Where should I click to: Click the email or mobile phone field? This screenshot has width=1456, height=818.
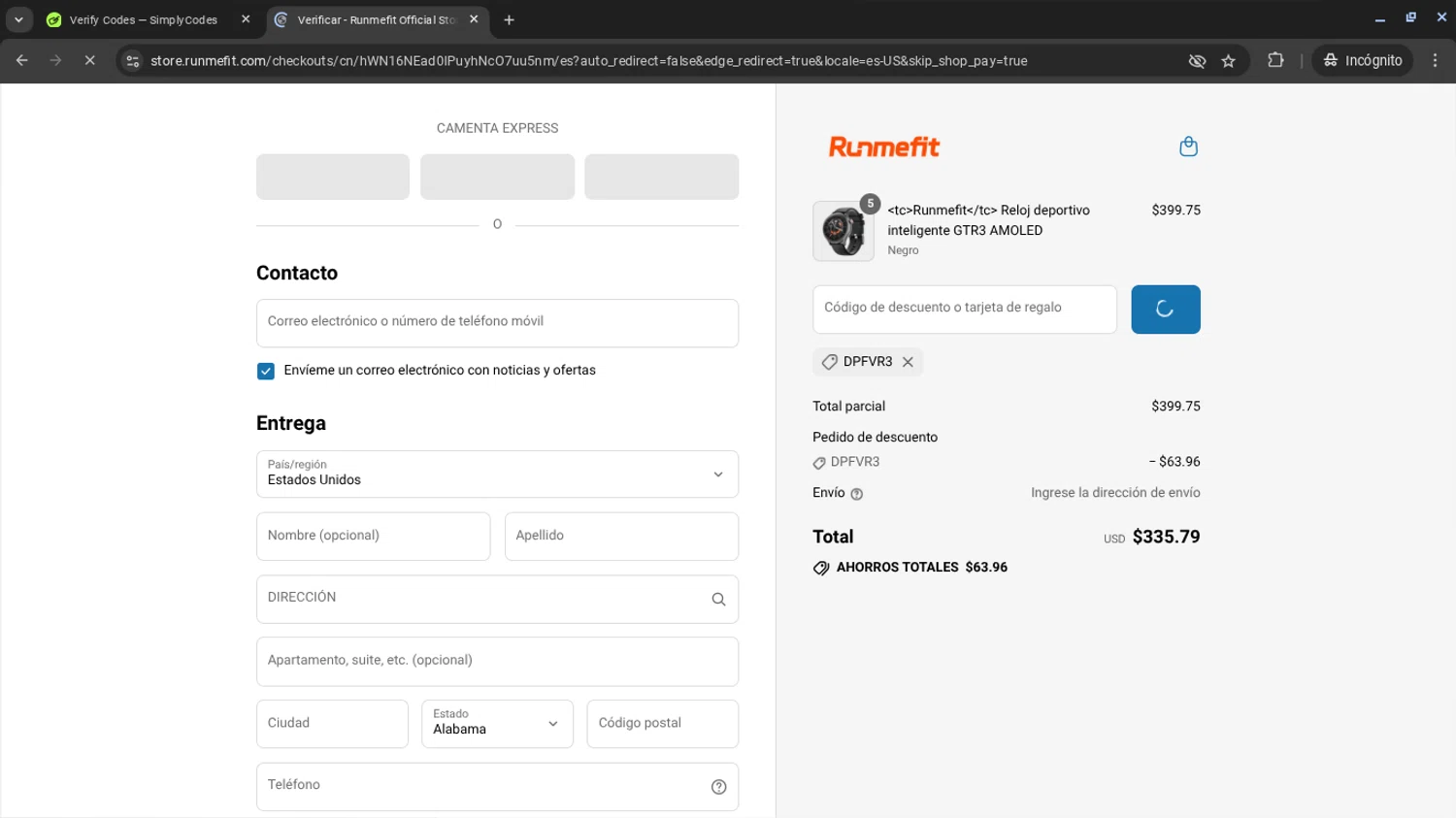click(497, 323)
